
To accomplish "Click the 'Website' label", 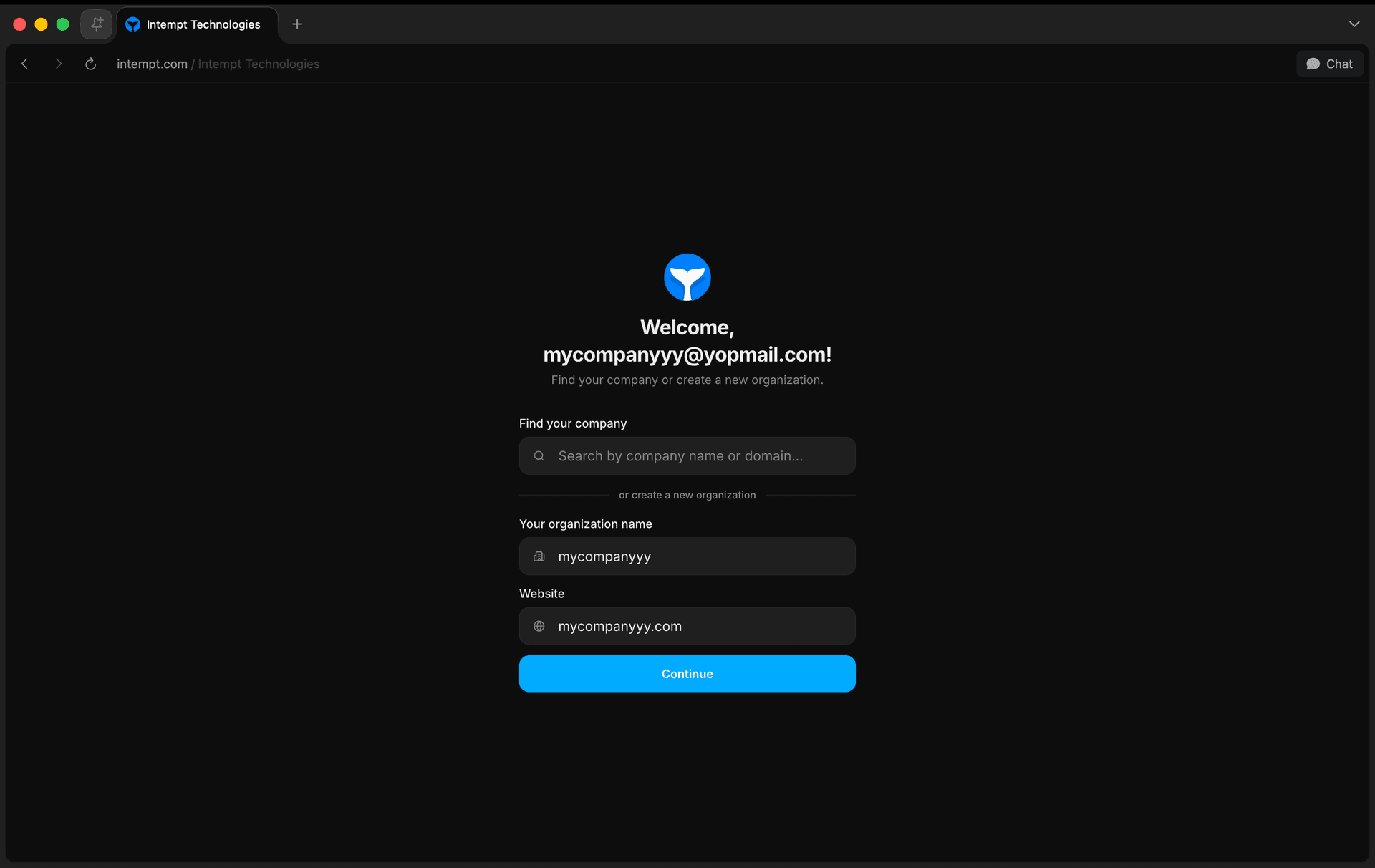I will (x=541, y=594).
